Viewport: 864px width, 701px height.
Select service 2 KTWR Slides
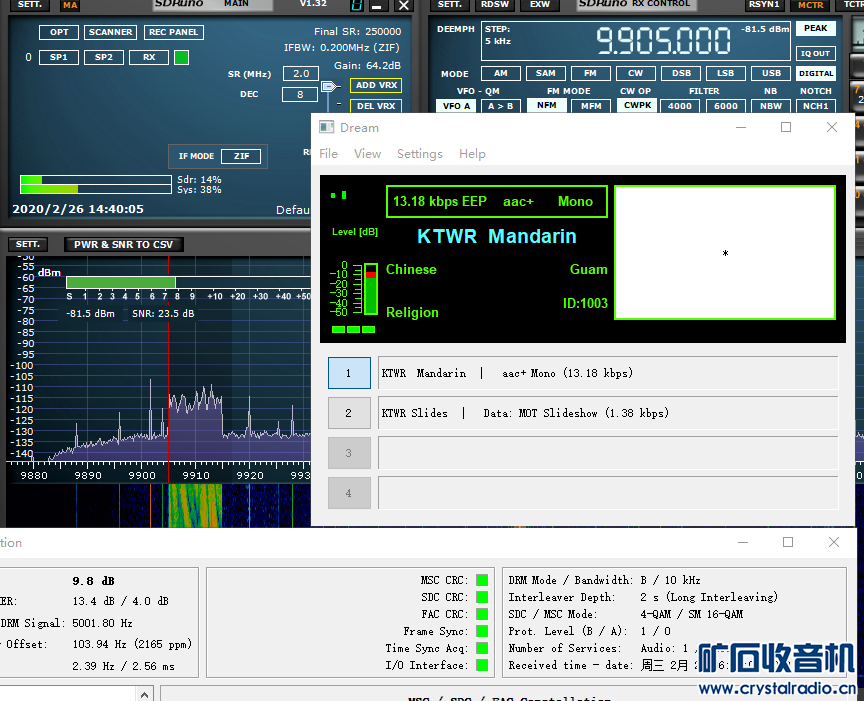click(x=349, y=413)
